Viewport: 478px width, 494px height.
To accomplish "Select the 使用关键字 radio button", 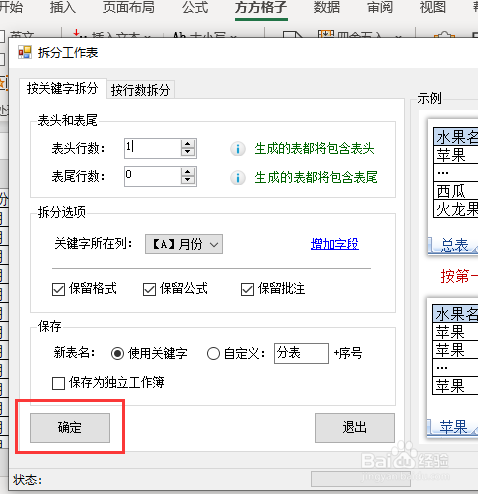I will (117, 353).
